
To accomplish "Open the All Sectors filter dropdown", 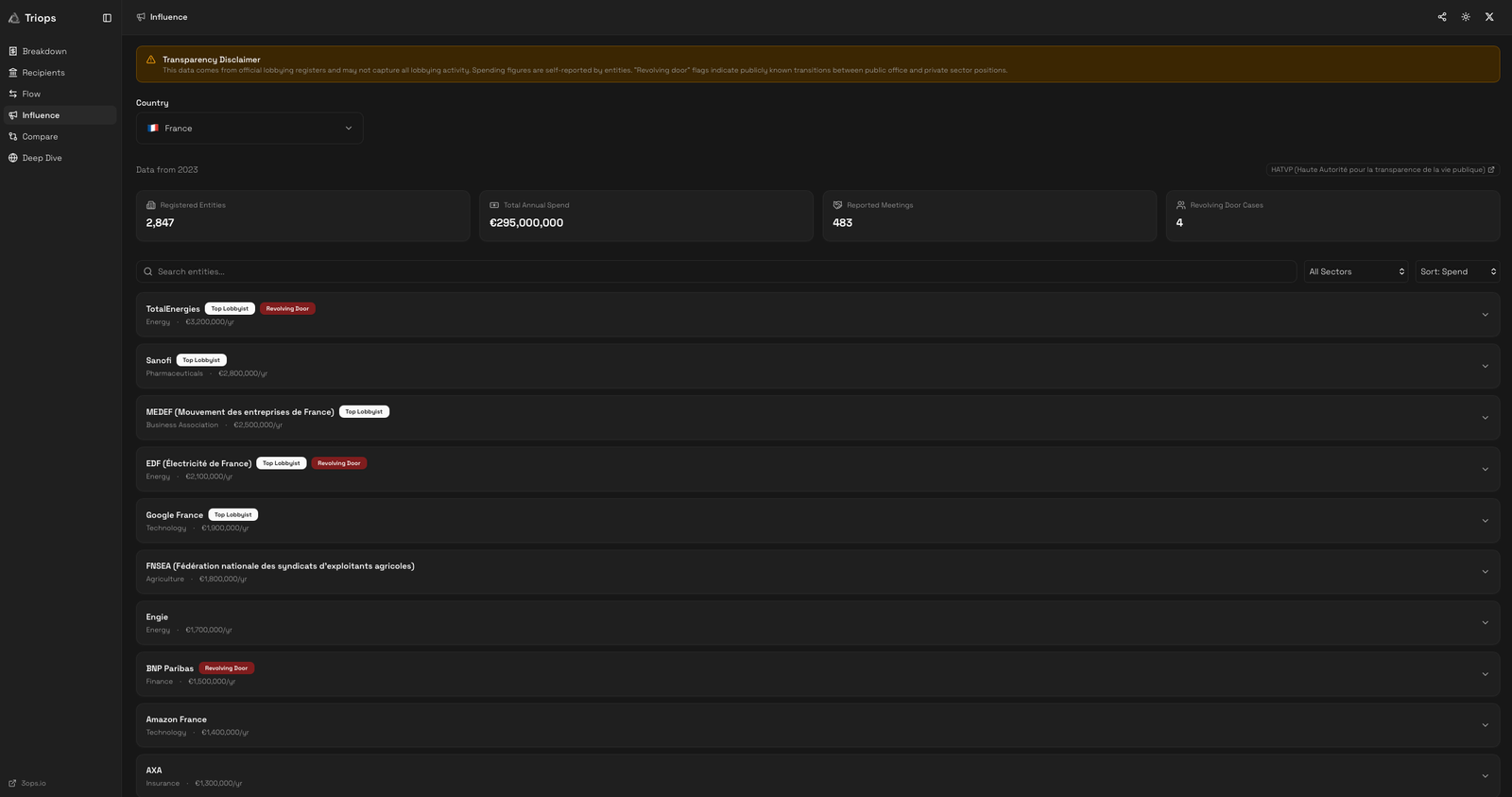I will (1356, 271).
